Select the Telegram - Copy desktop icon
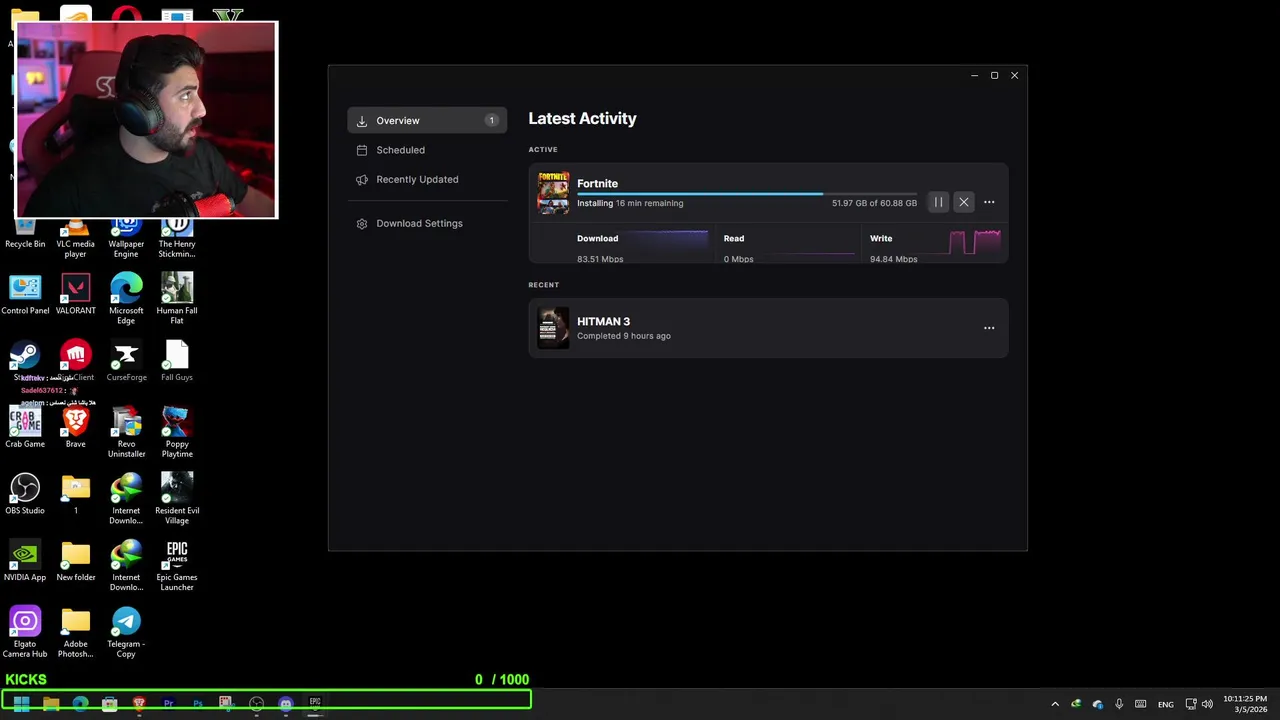Screen dimensions: 1280x720 [x=126, y=632]
